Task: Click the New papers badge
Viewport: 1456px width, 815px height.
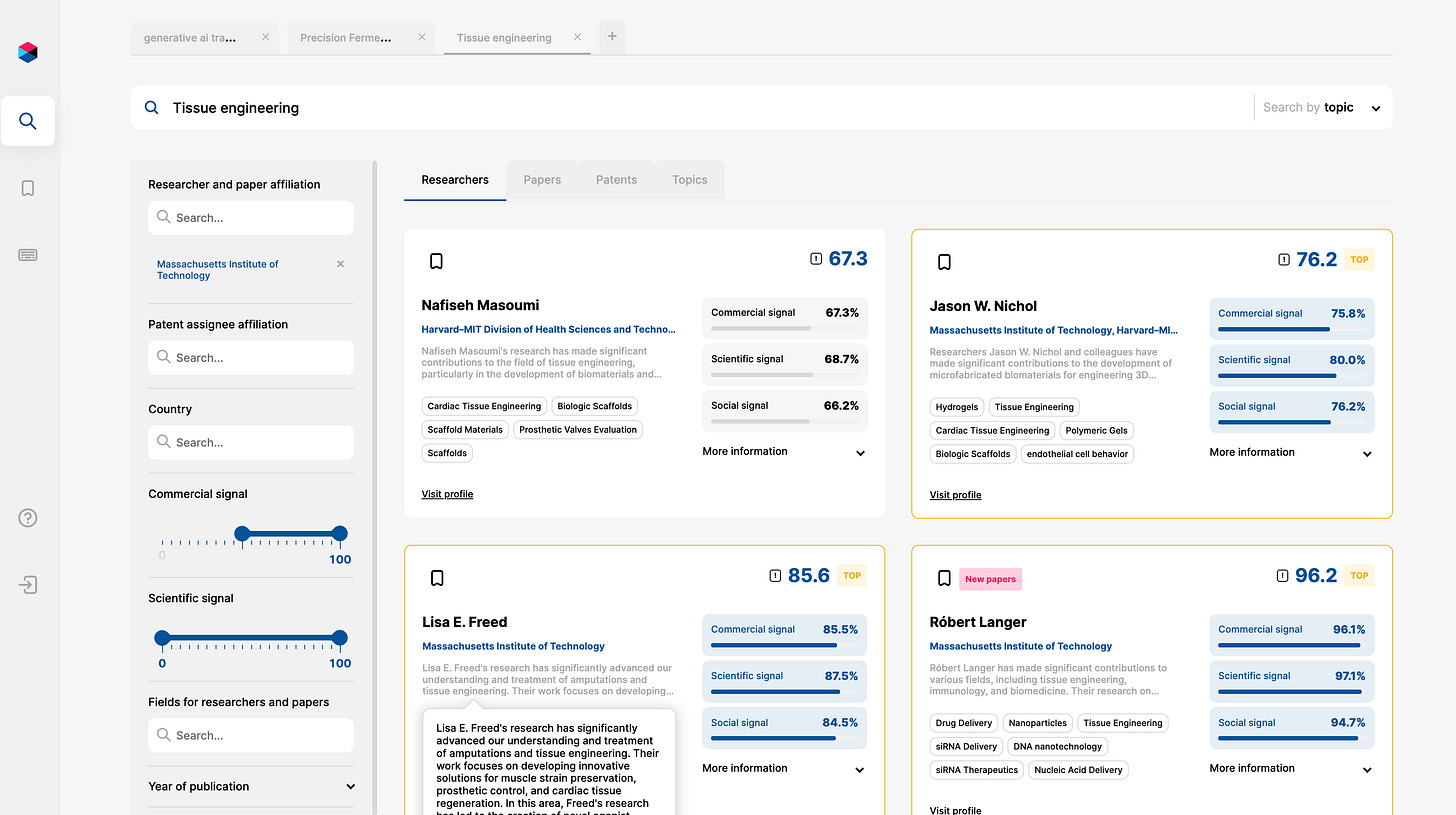Action: [990, 579]
